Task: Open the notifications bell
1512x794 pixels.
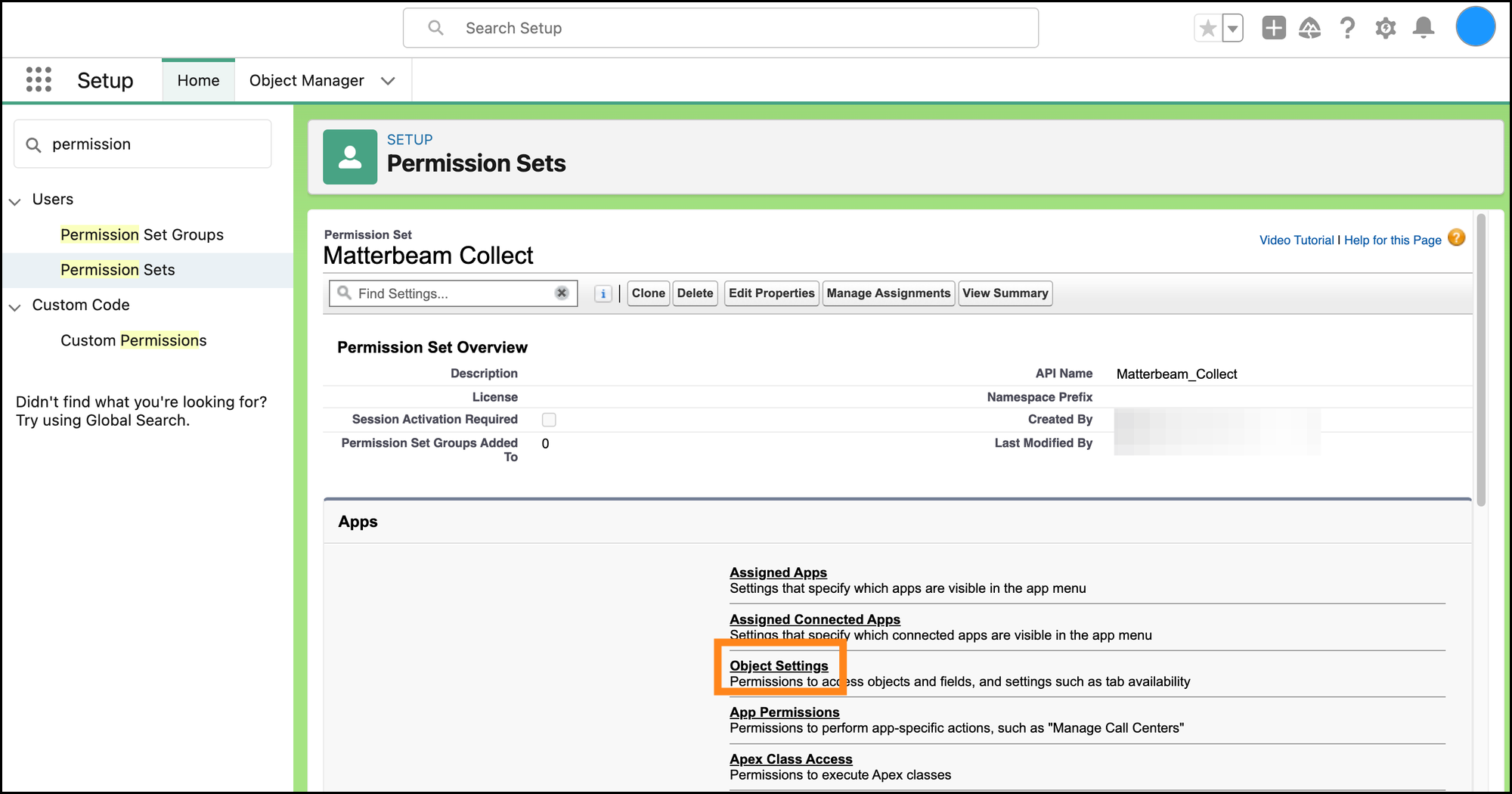Action: click(1424, 28)
